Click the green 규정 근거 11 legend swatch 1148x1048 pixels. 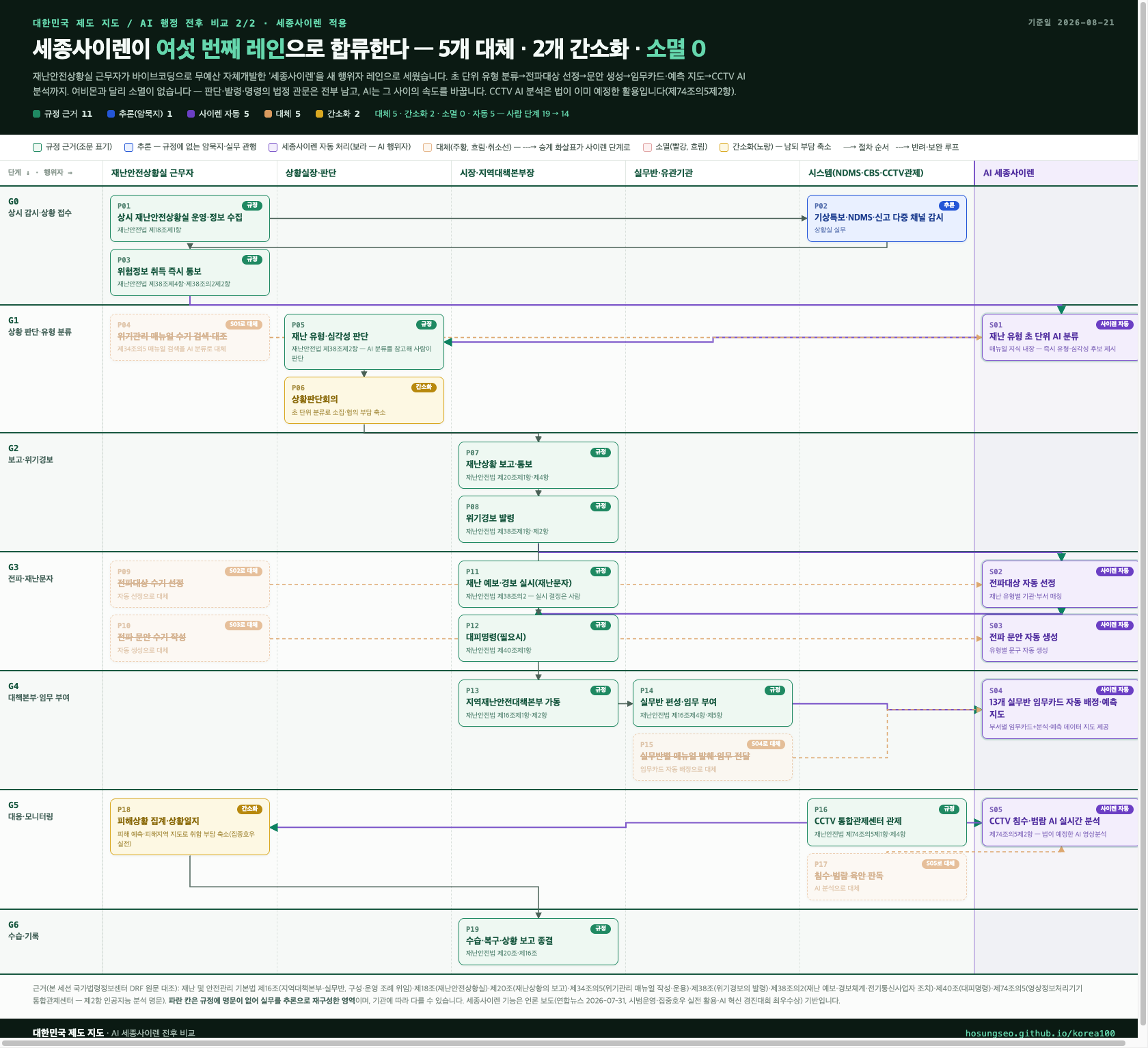point(37,114)
